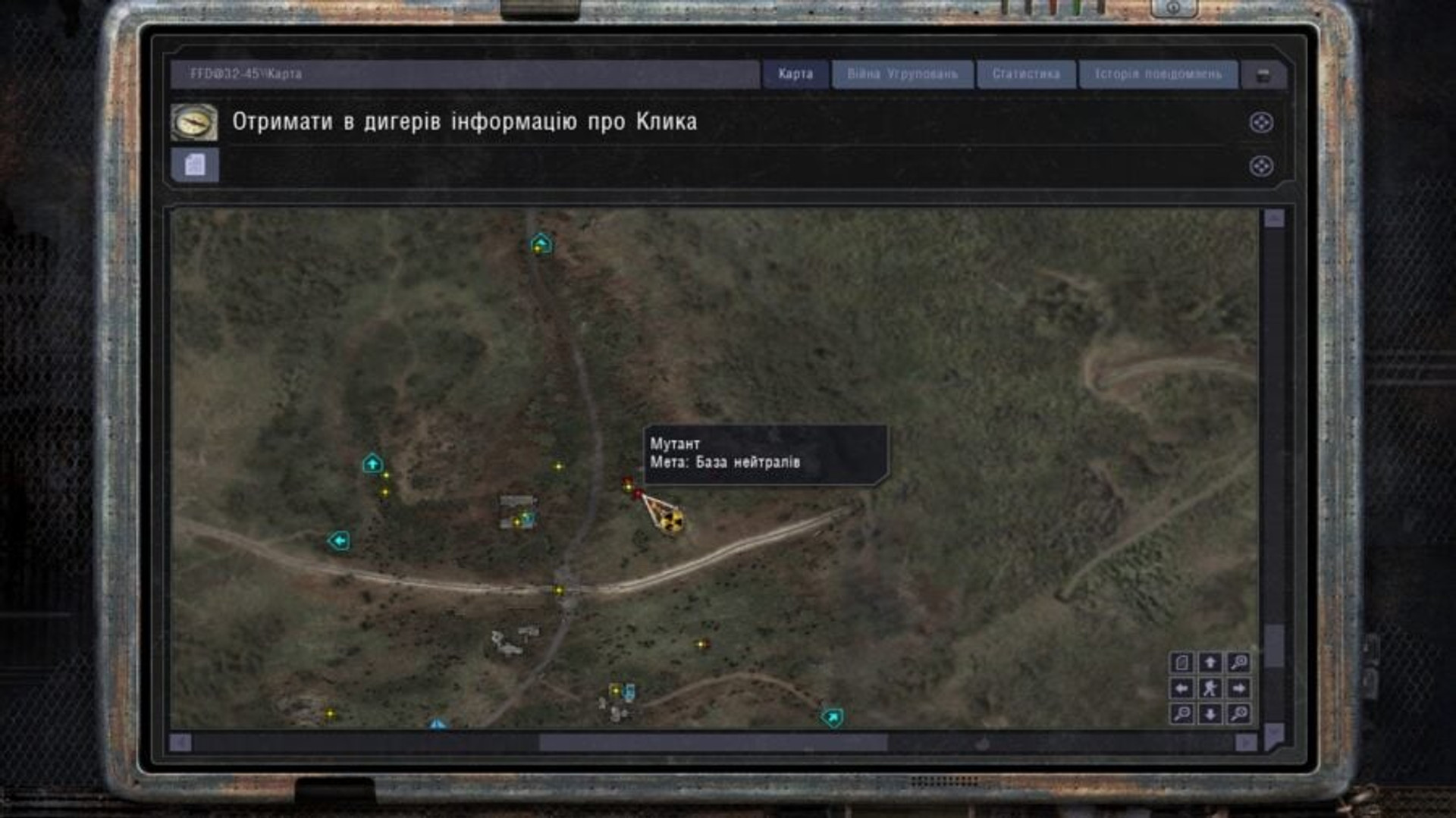The width and height of the screenshot is (1456, 818).
Task: Click the document icon under the compass
Action: point(195,165)
